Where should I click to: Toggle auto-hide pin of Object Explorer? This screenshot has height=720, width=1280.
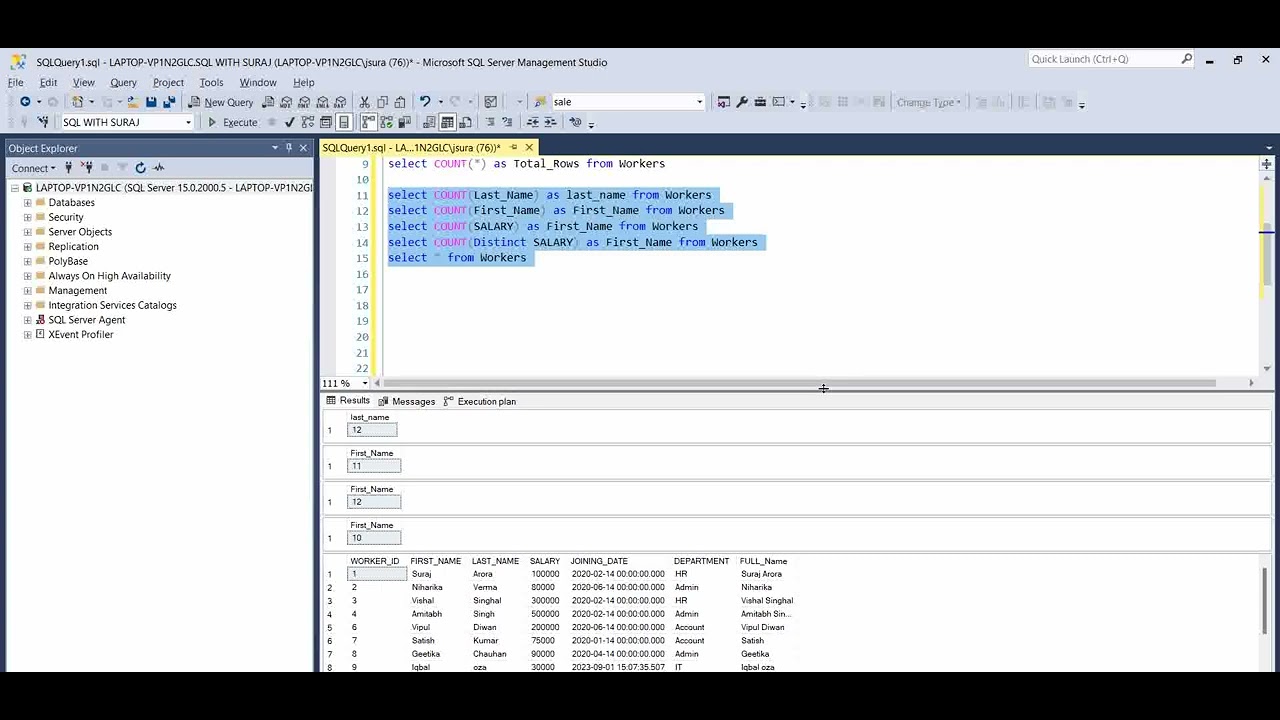coord(289,148)
